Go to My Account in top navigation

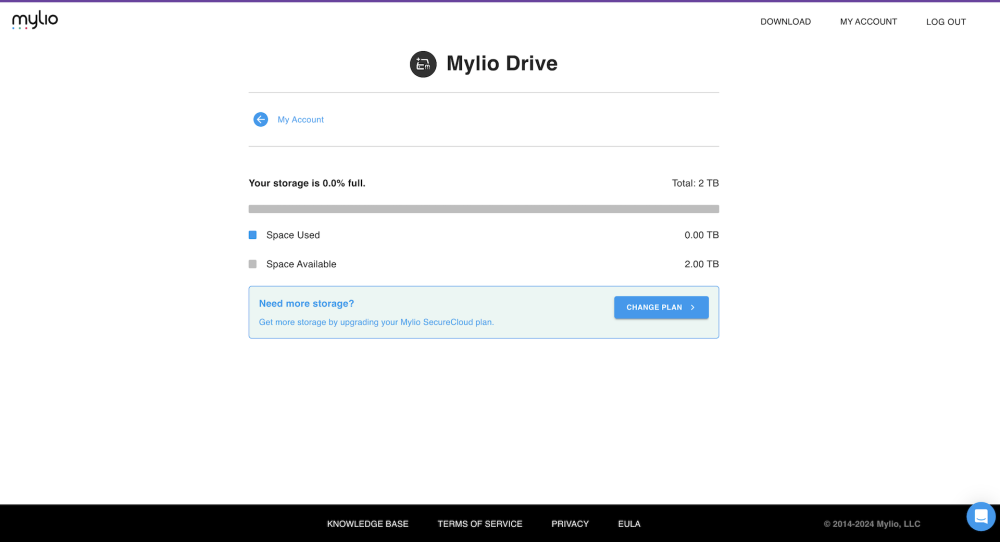click(x=868, y=22)
